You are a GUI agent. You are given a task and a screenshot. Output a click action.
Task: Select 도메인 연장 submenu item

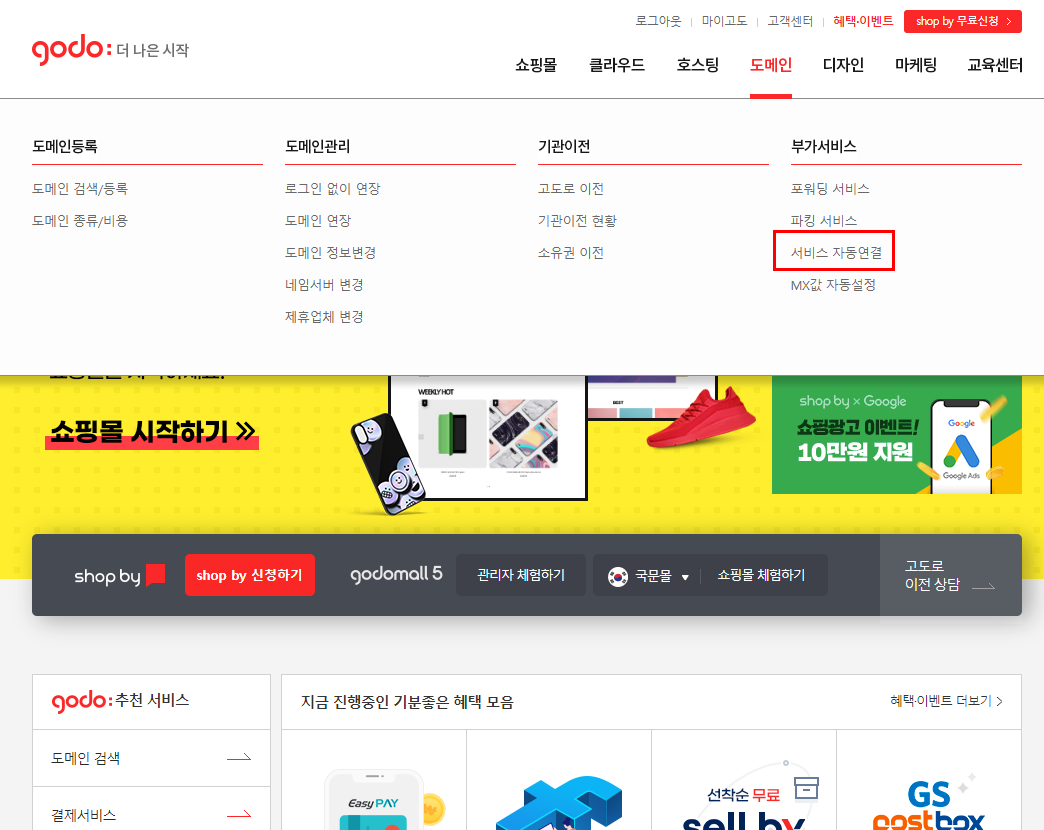coord(318,221)
